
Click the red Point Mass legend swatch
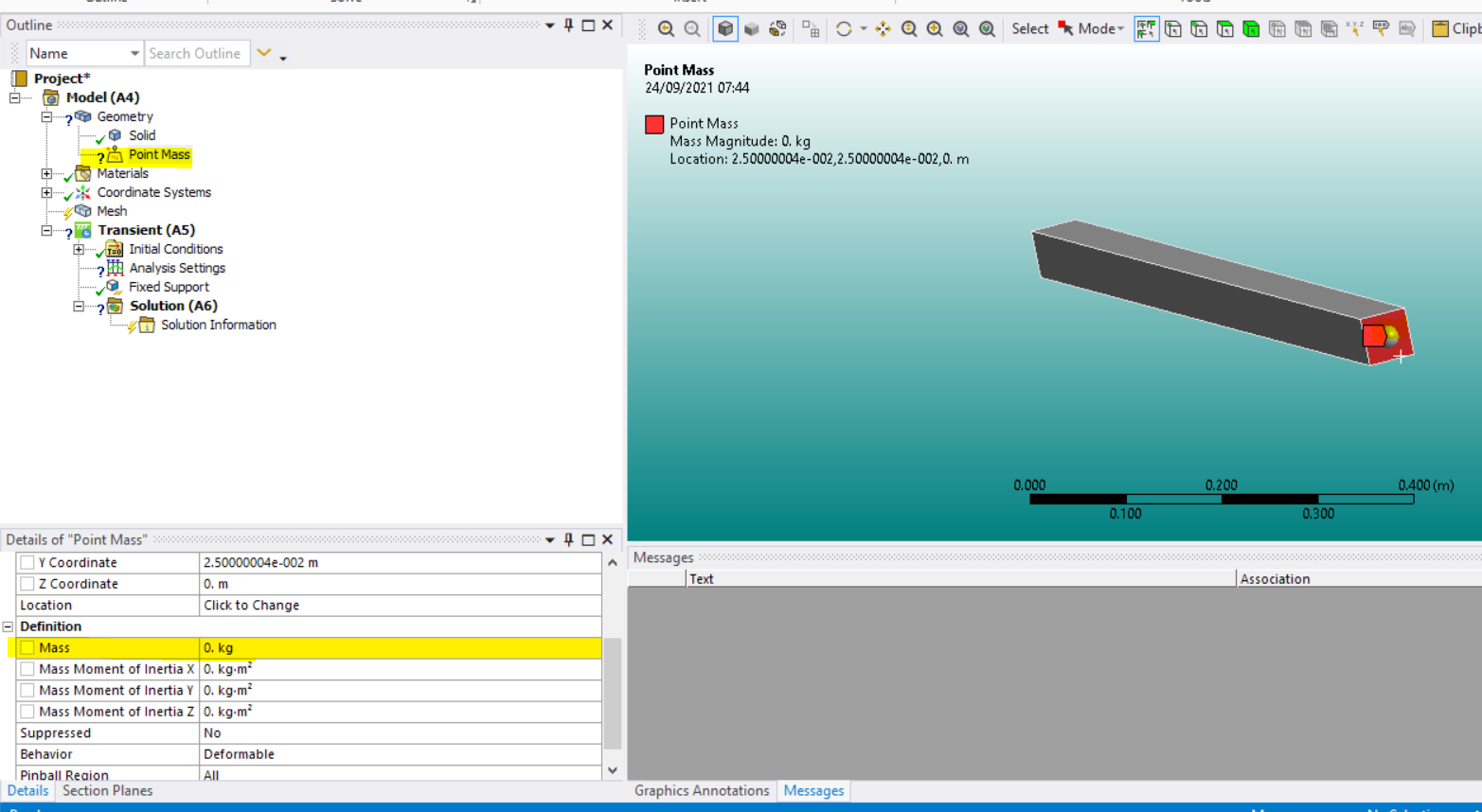click(654, 124)
